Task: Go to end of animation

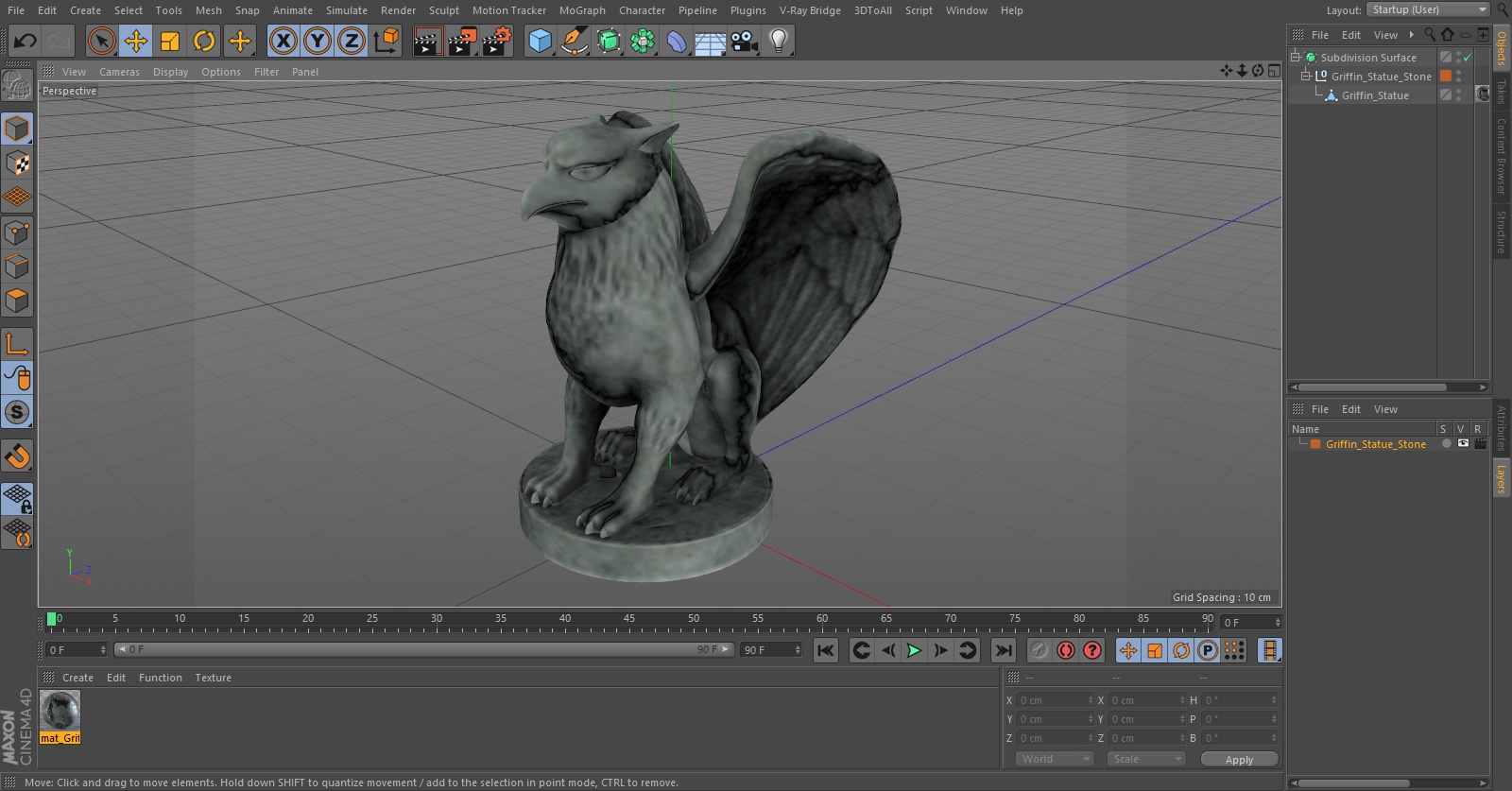Action: click(x=1004, y=650)
